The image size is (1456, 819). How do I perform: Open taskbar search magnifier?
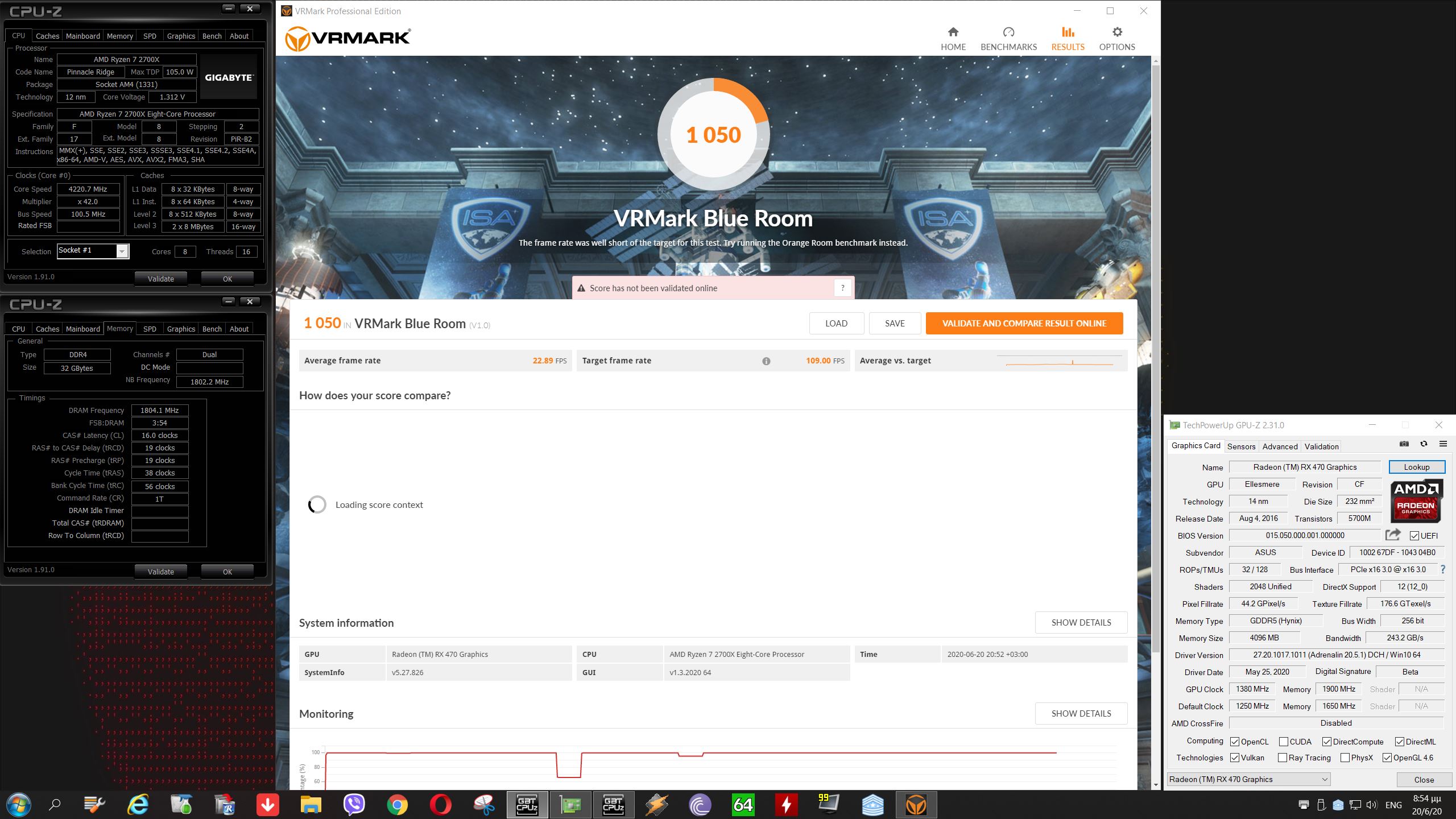[x=55, y=805]
